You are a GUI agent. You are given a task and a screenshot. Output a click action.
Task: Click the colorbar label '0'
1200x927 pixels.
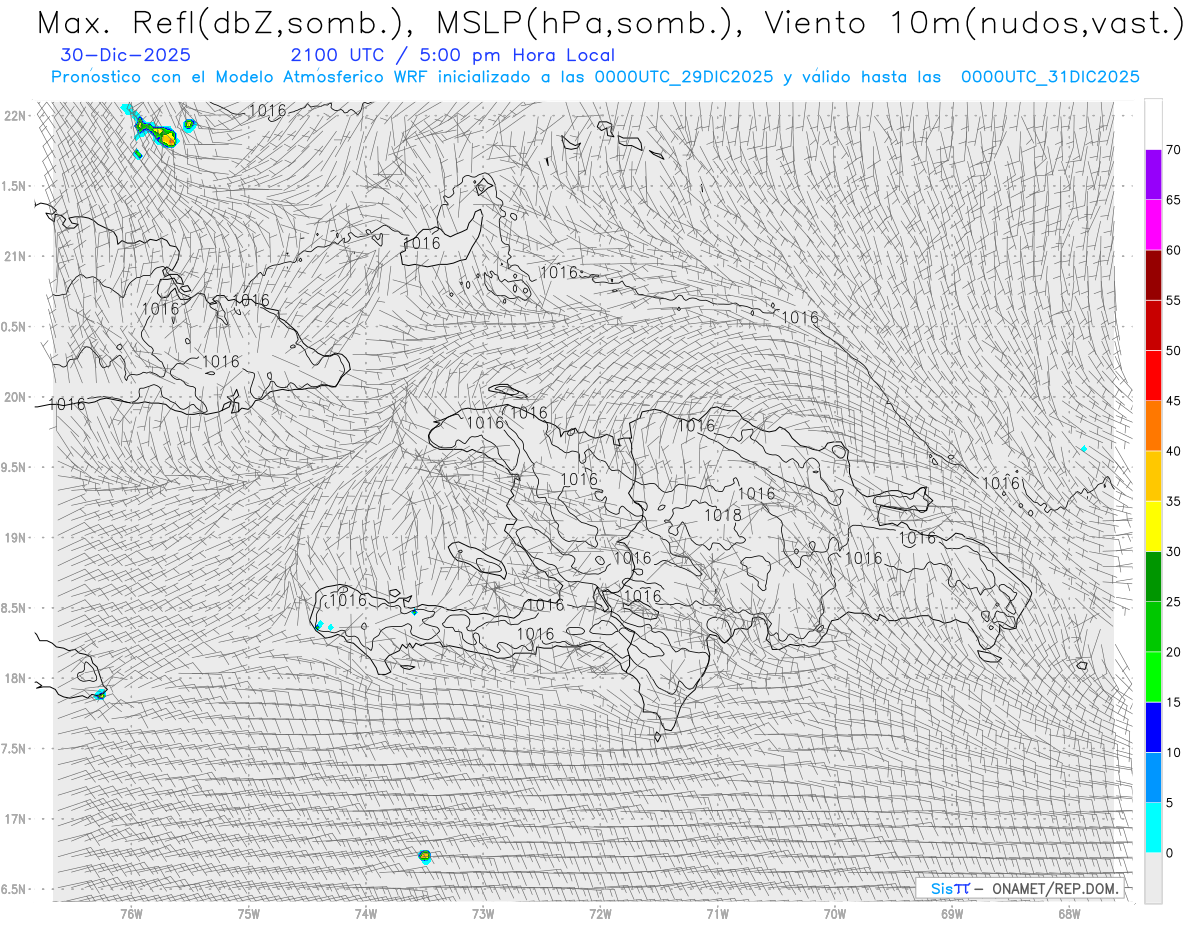pyautogui.click(x=1169, y=853)
